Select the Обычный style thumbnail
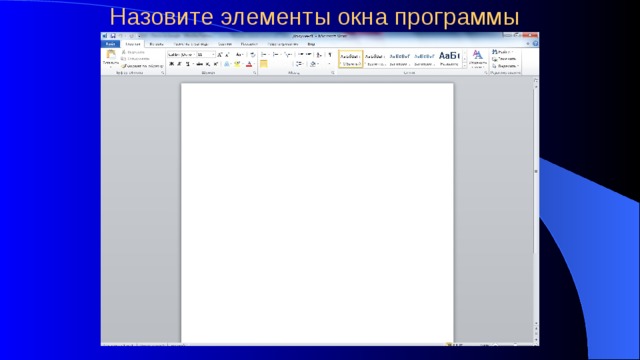The image size is (640, 360). 351,59
